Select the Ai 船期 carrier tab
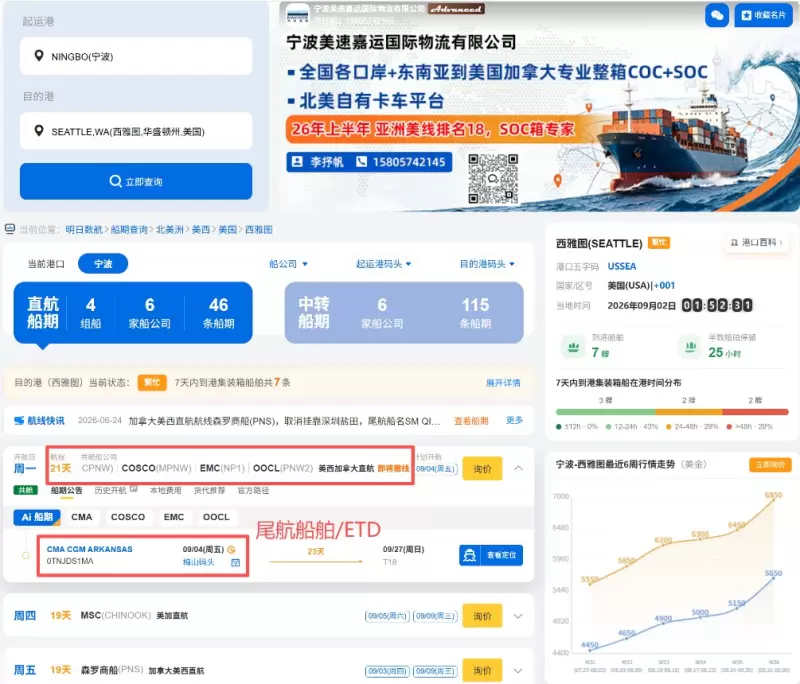Viewport: 800px width, 684px height. pos(37,517)
